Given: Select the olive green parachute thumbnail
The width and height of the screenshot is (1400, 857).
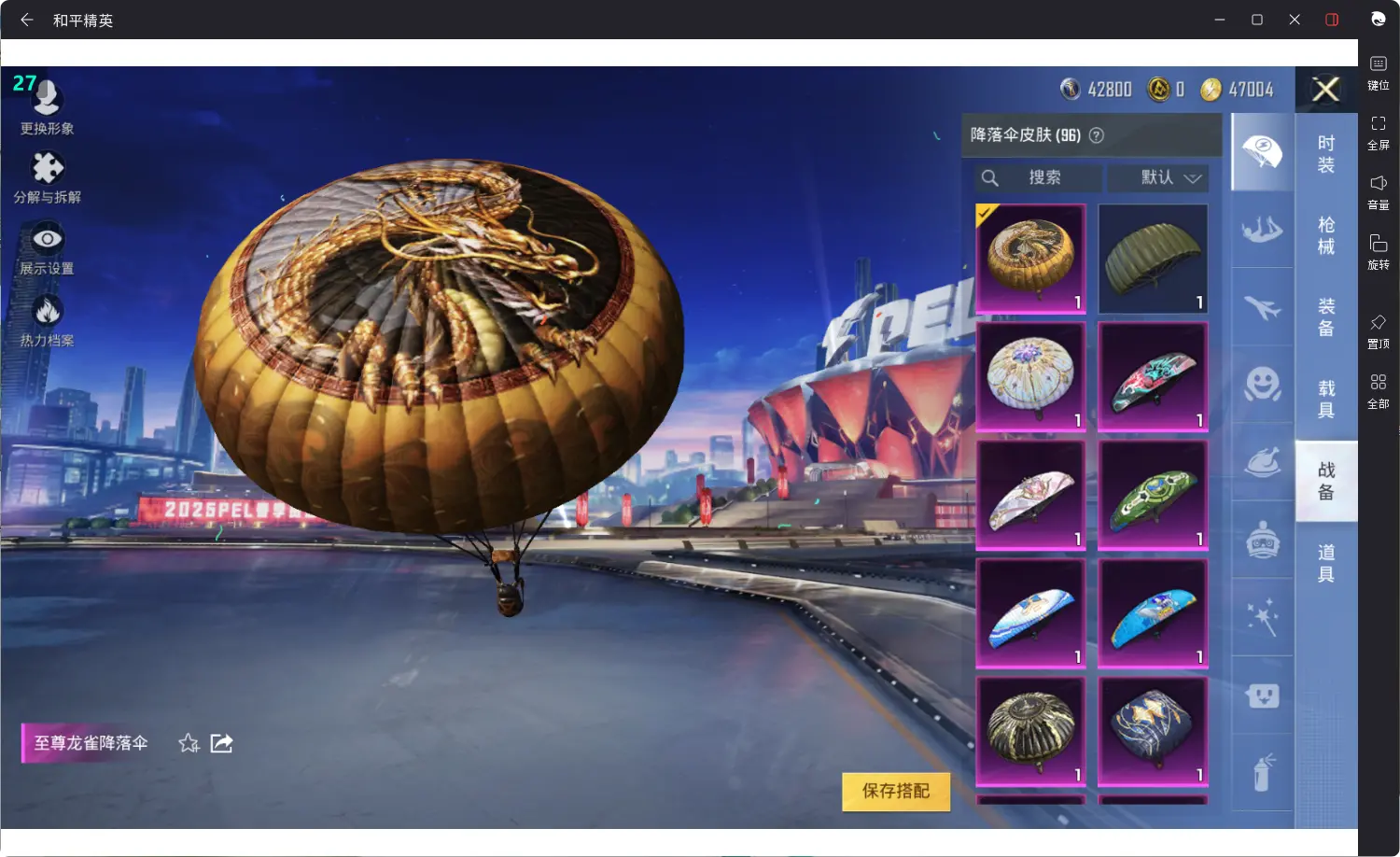Looking at the screenshot, I should tap(1153, 259).
